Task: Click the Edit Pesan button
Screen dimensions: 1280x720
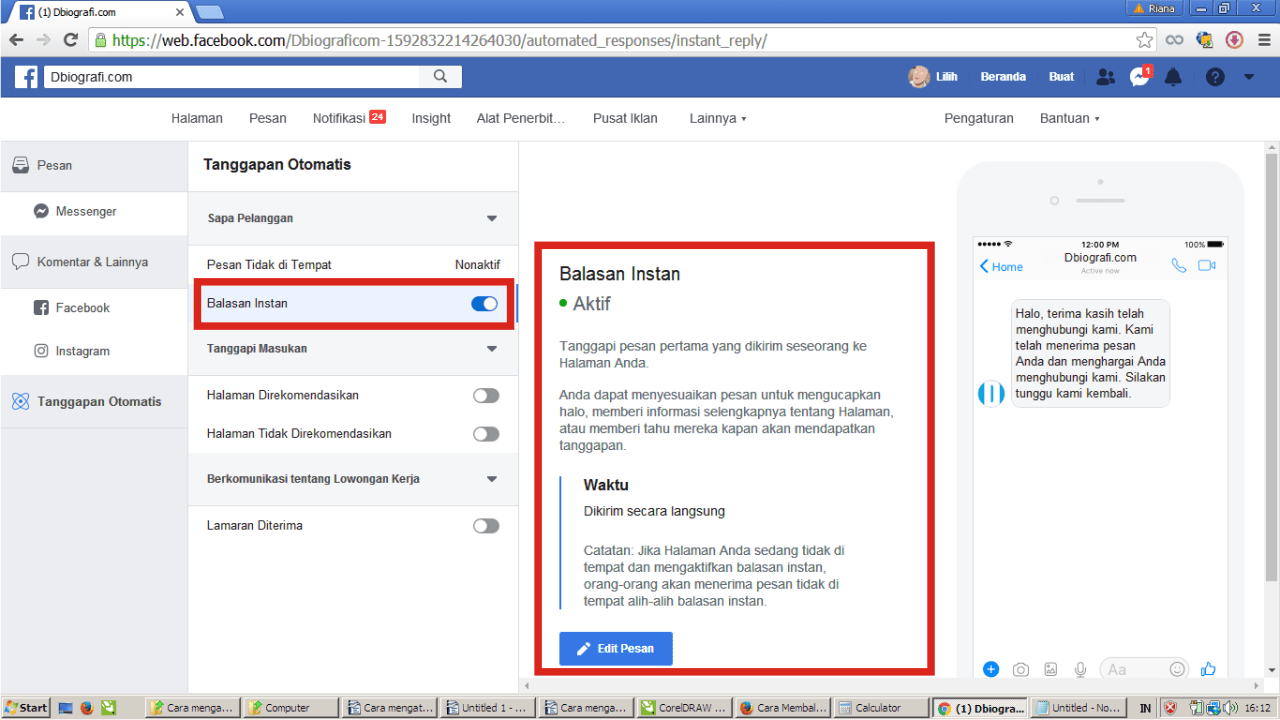Action: [616, 648]
